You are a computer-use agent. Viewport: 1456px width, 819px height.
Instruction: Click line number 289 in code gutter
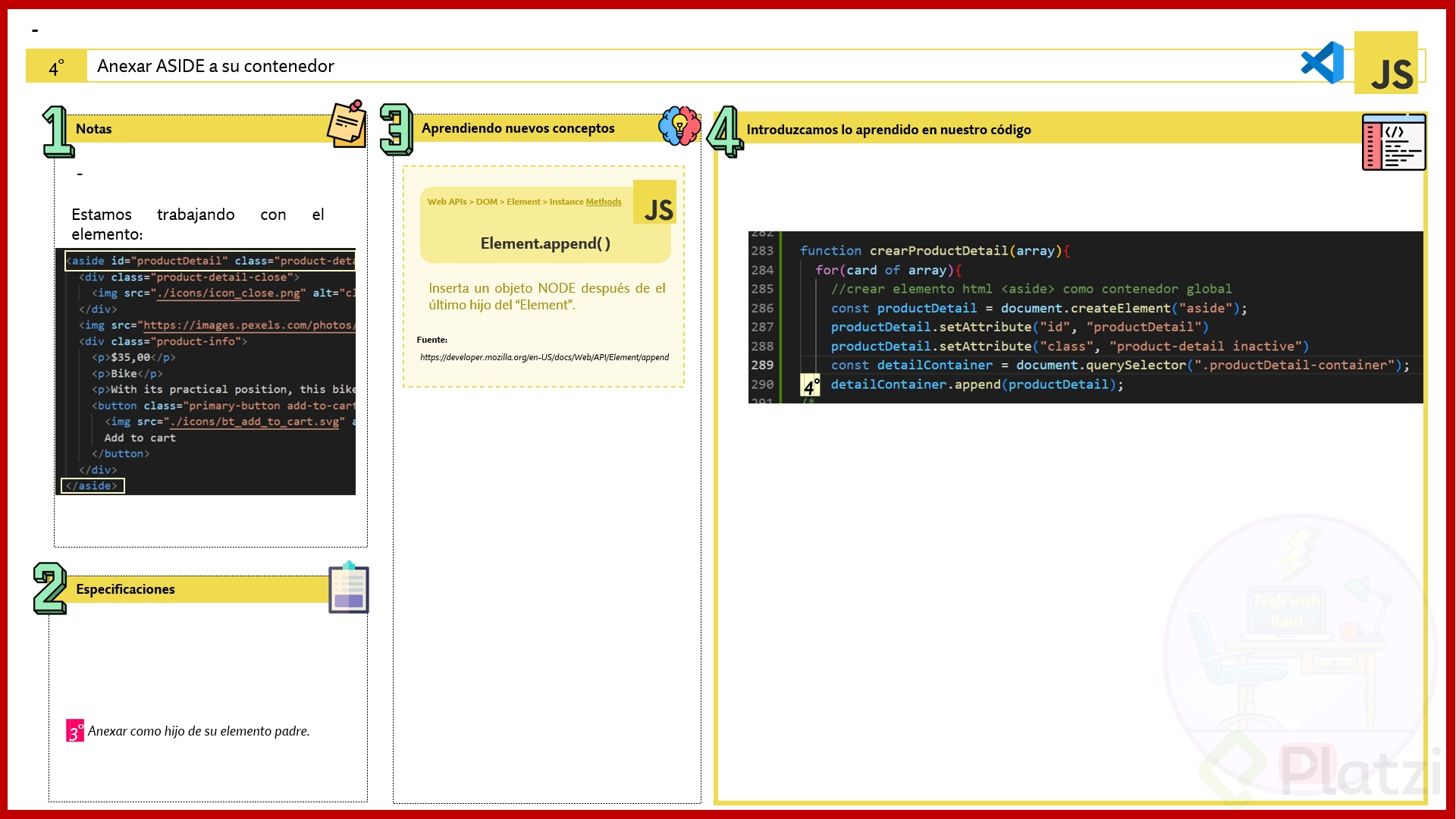pyautogui.click(x=762, y=366)
